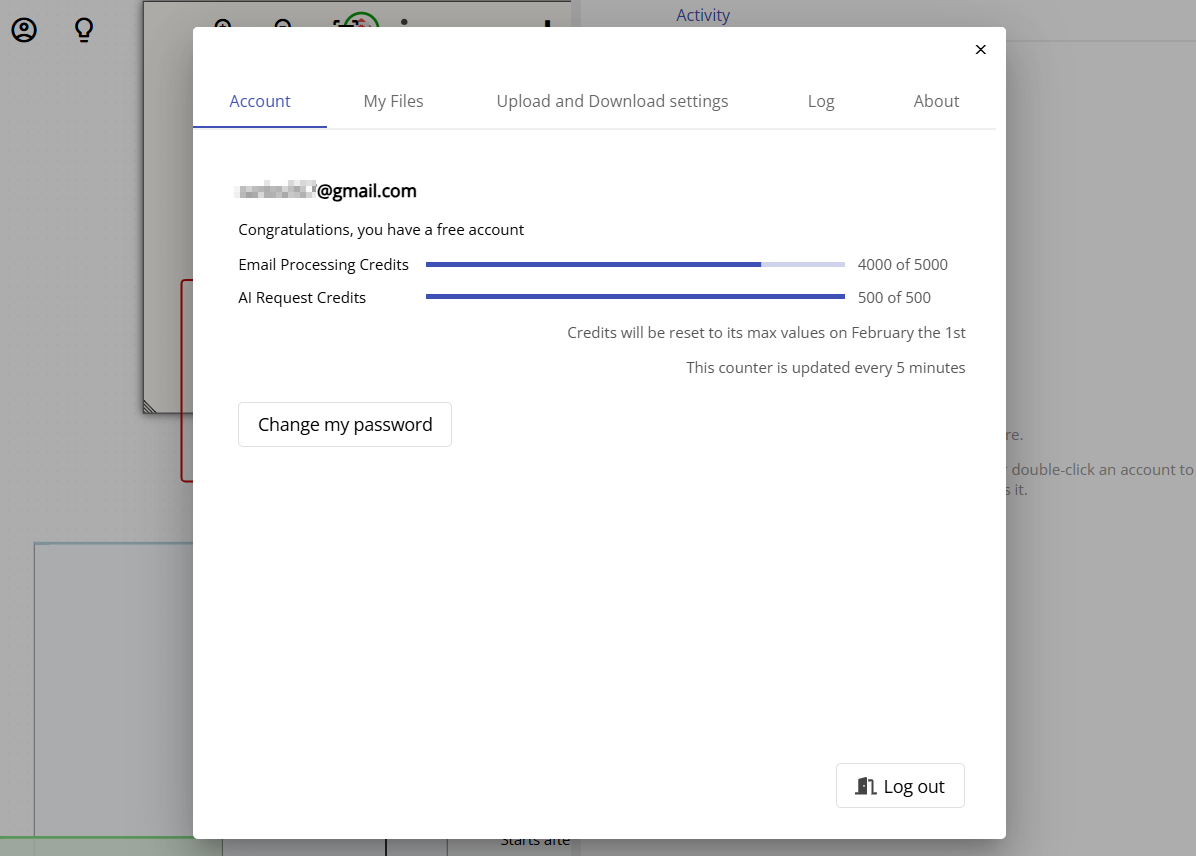The image size is (1196, 856).
Task: Click the lightbulb hints icon
Action: (x=84, y=30)
